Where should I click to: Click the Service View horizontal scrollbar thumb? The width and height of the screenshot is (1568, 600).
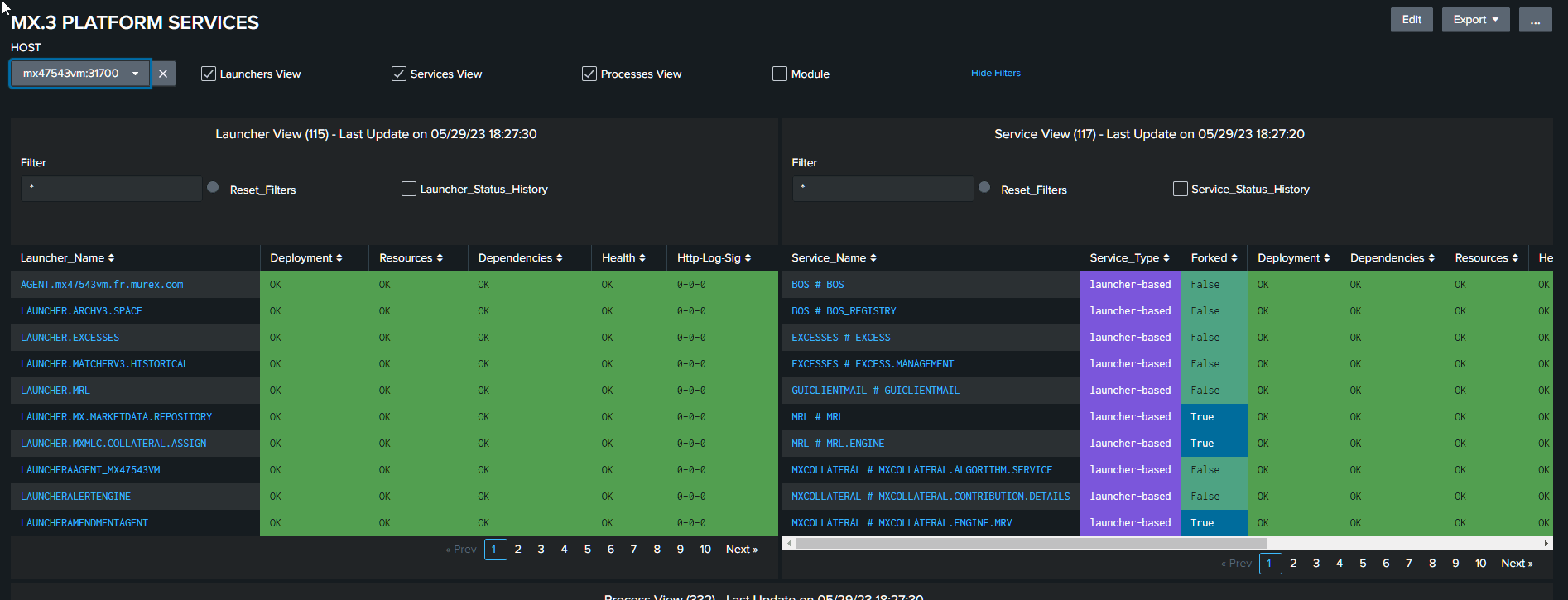[1031, 544]
